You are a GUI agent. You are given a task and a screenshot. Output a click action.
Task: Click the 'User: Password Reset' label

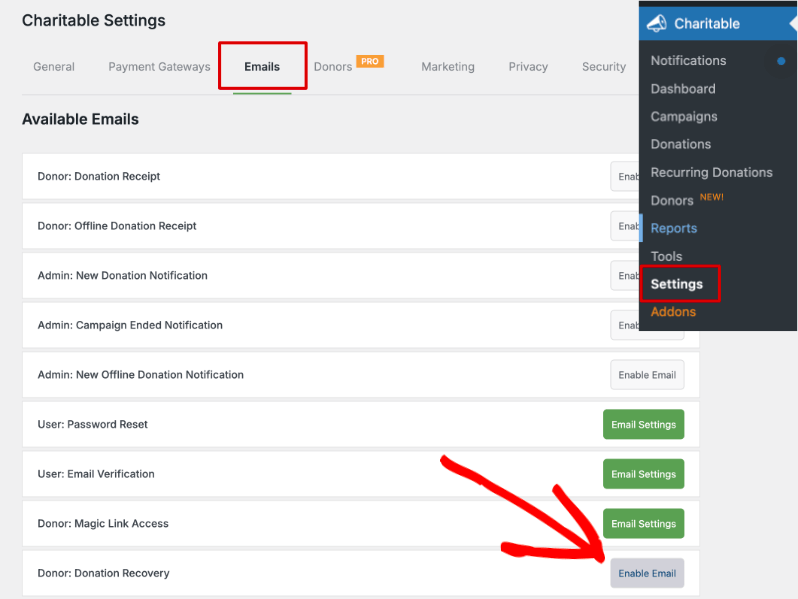click(93, 424)
